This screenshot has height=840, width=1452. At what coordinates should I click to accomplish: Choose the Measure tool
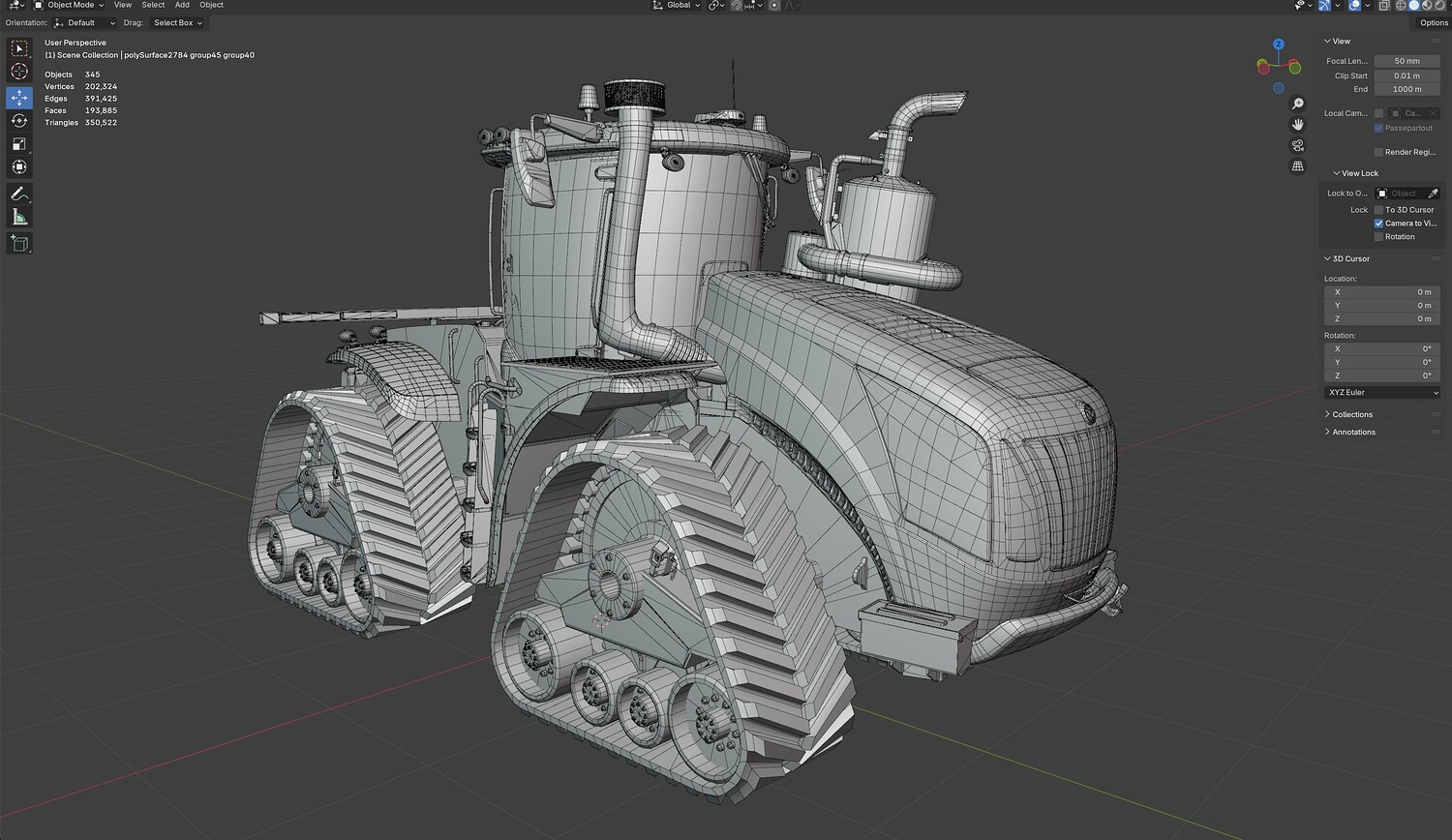pyautogui.click(x=19, y=217)
